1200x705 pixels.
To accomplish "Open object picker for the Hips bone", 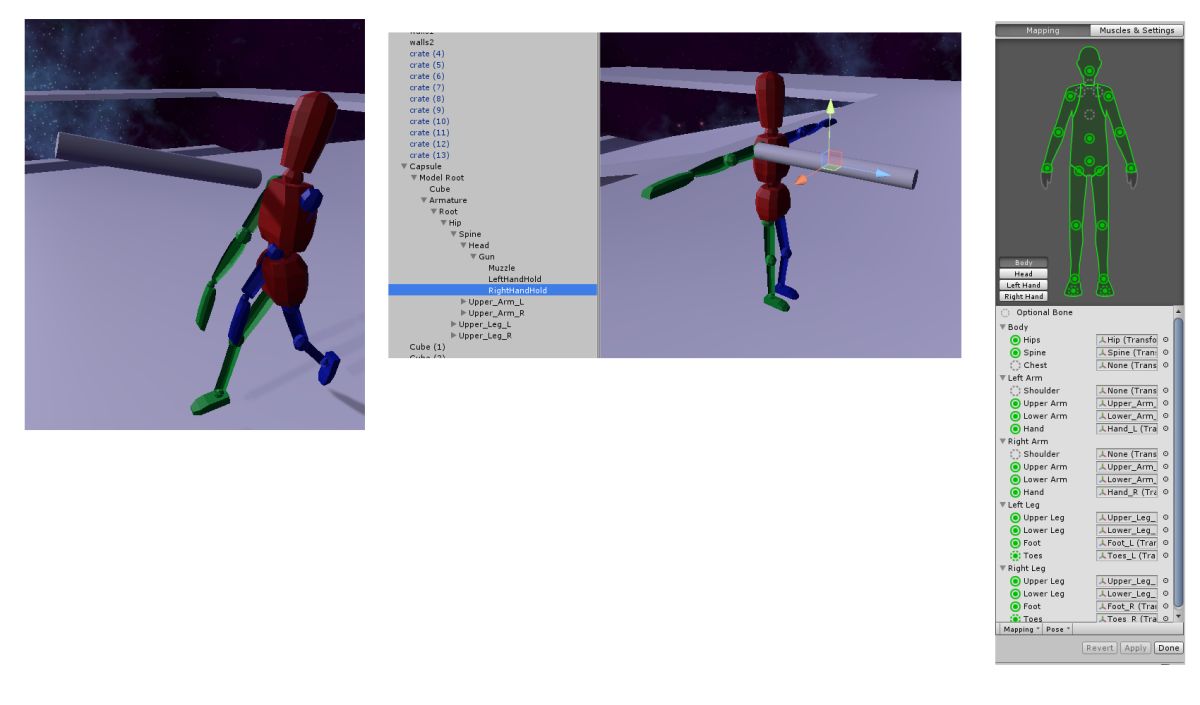I will click(1166, 340).
